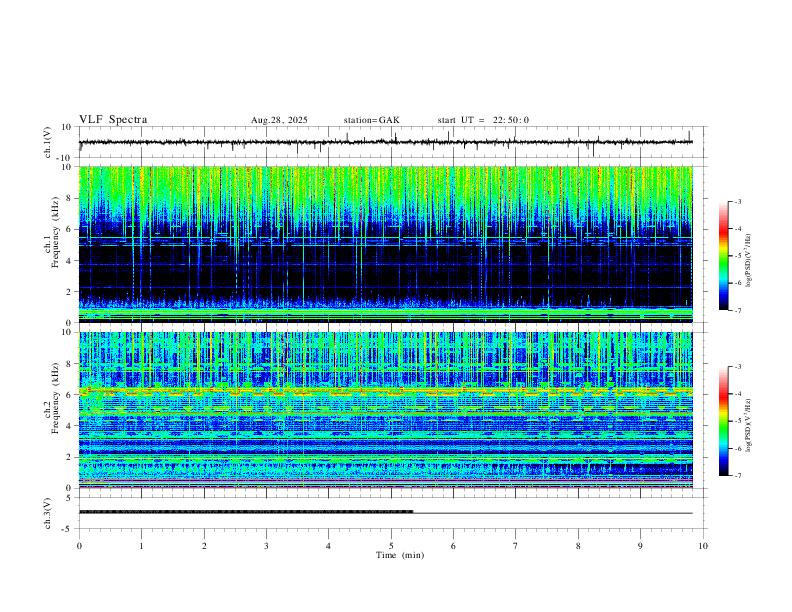This screenshot has height=612, width=792.
Task: Click the time axis tick label "9"
Action: point(640,546)
